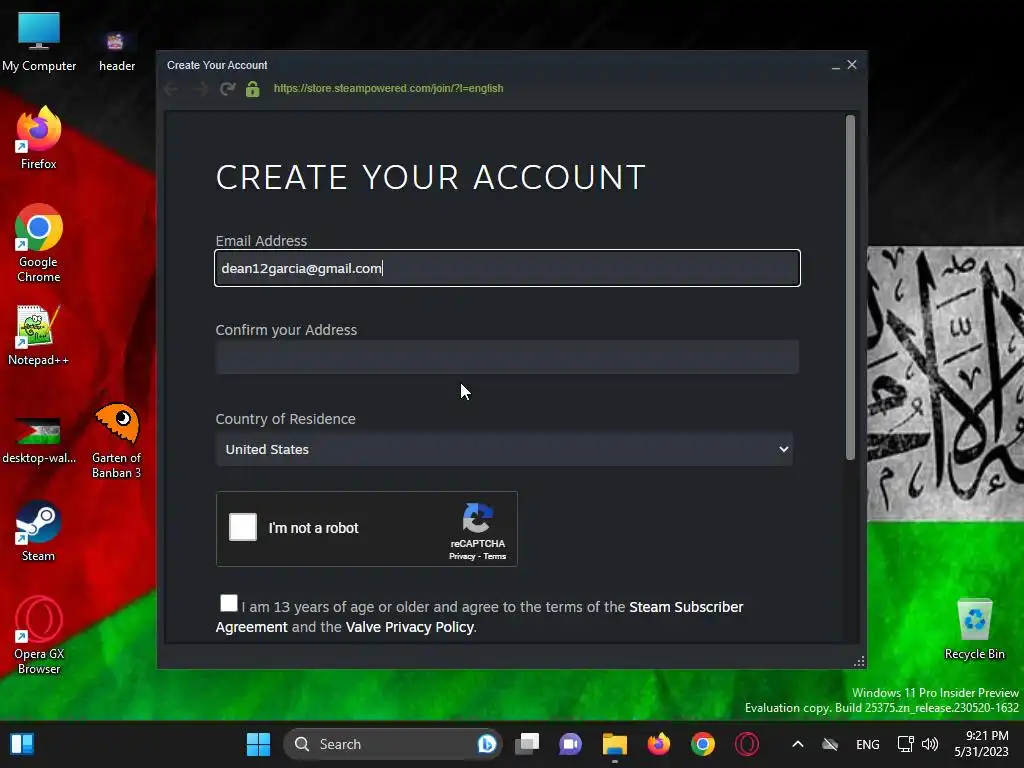Open widgets panel at taskbar left
Viewport: 1024px width, 768px height.
pos(22,744)
